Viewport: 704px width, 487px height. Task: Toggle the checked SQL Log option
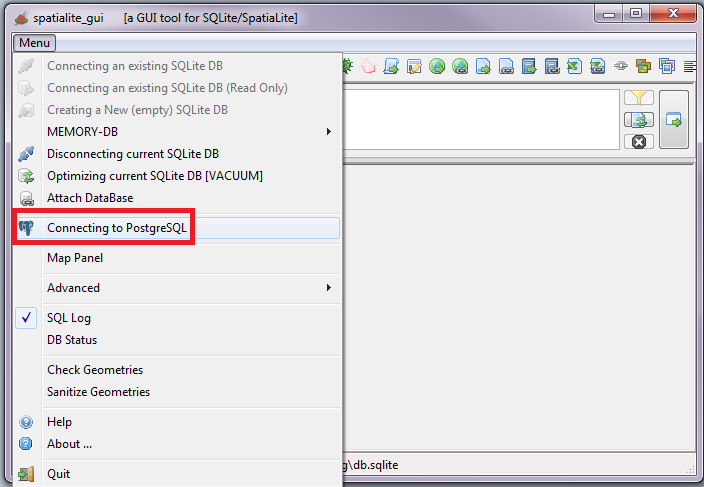click(x=177, y=318)
